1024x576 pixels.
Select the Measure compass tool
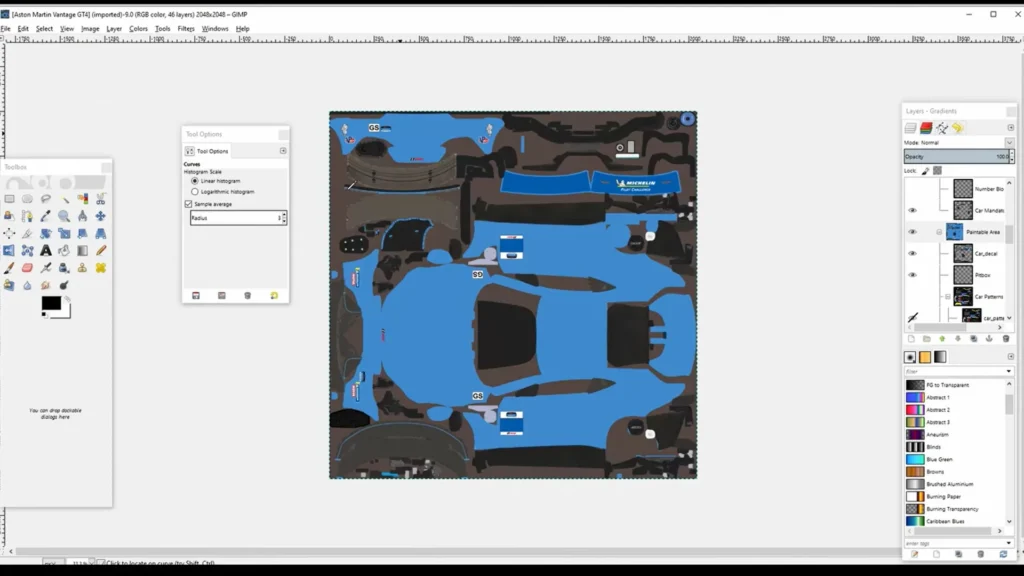(x=82, y=216)
